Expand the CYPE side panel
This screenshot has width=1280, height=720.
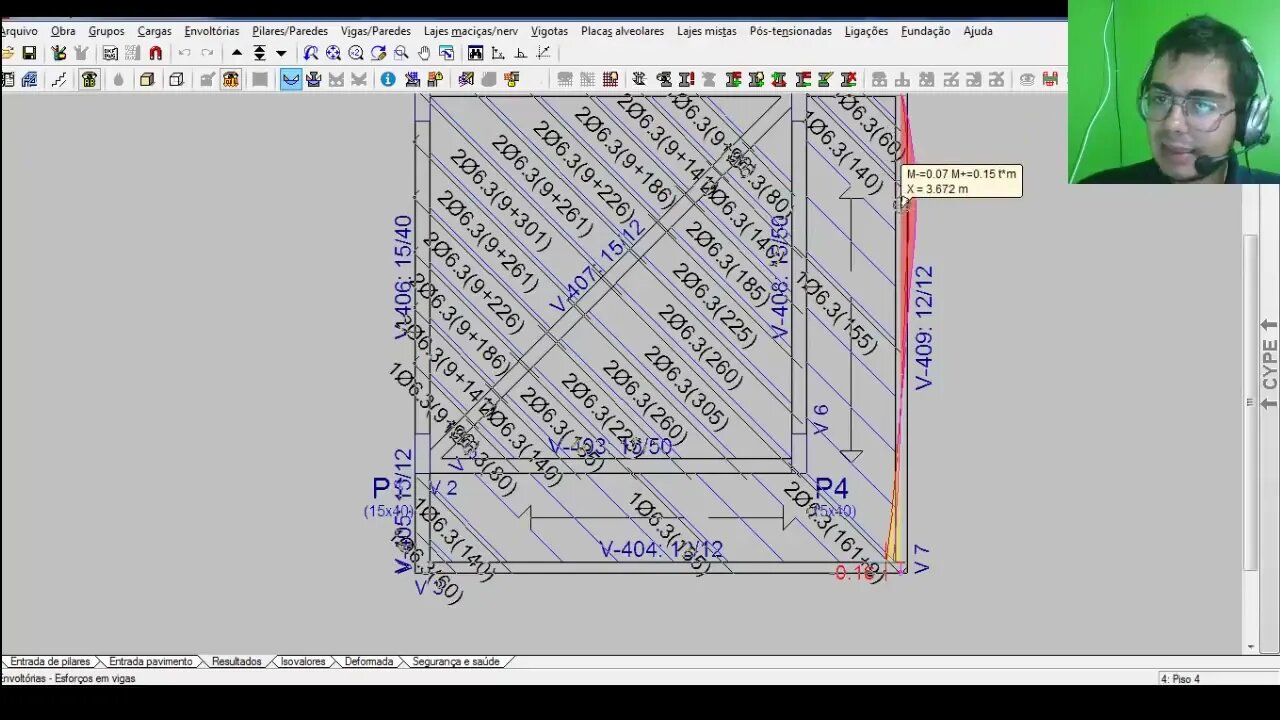coord(1269,364)
